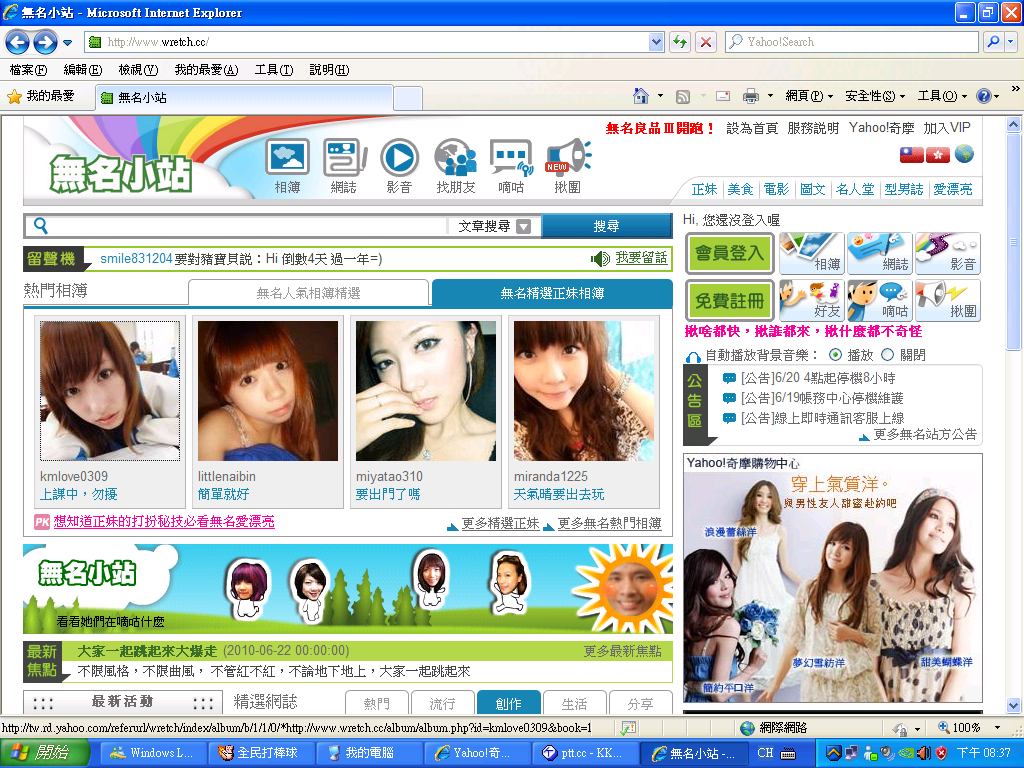1024x768 pixels.
Task: Open the 檢視(V) menu
Action: 138,70
